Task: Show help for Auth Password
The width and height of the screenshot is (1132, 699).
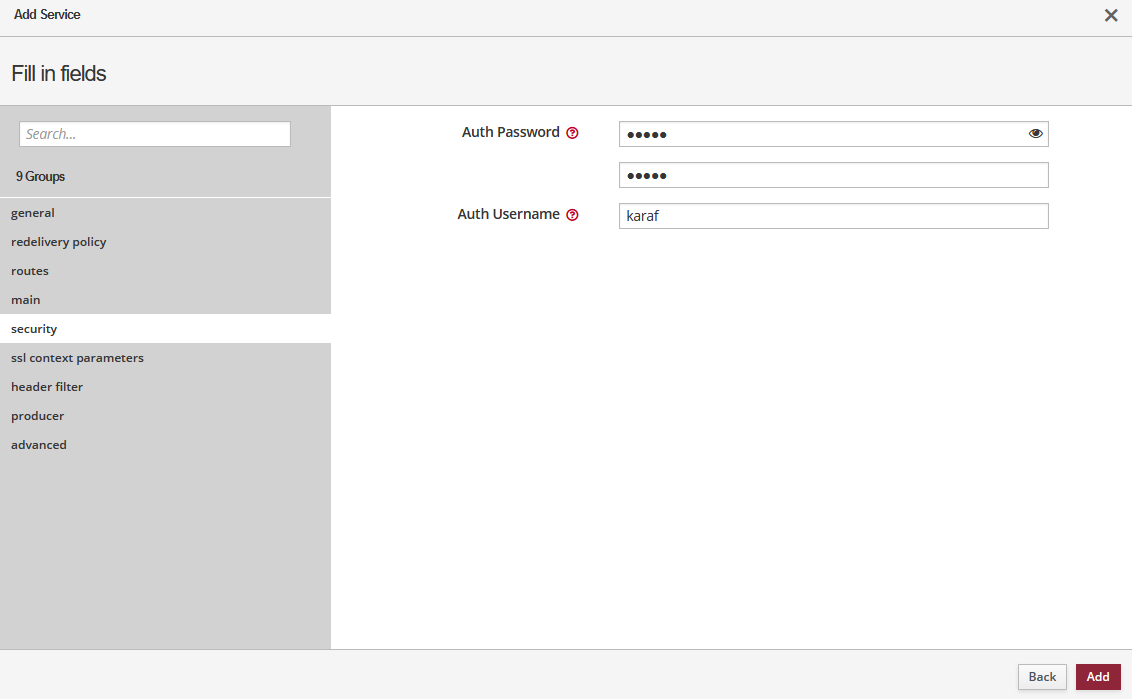Action: coord(572,133)
